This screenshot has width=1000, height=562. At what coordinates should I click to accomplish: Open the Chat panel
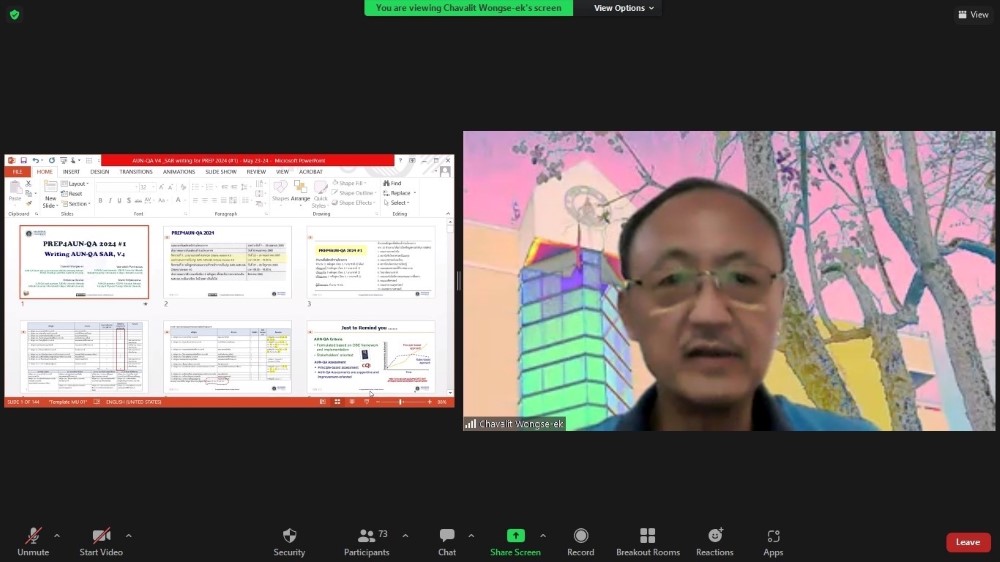(447, 536)
